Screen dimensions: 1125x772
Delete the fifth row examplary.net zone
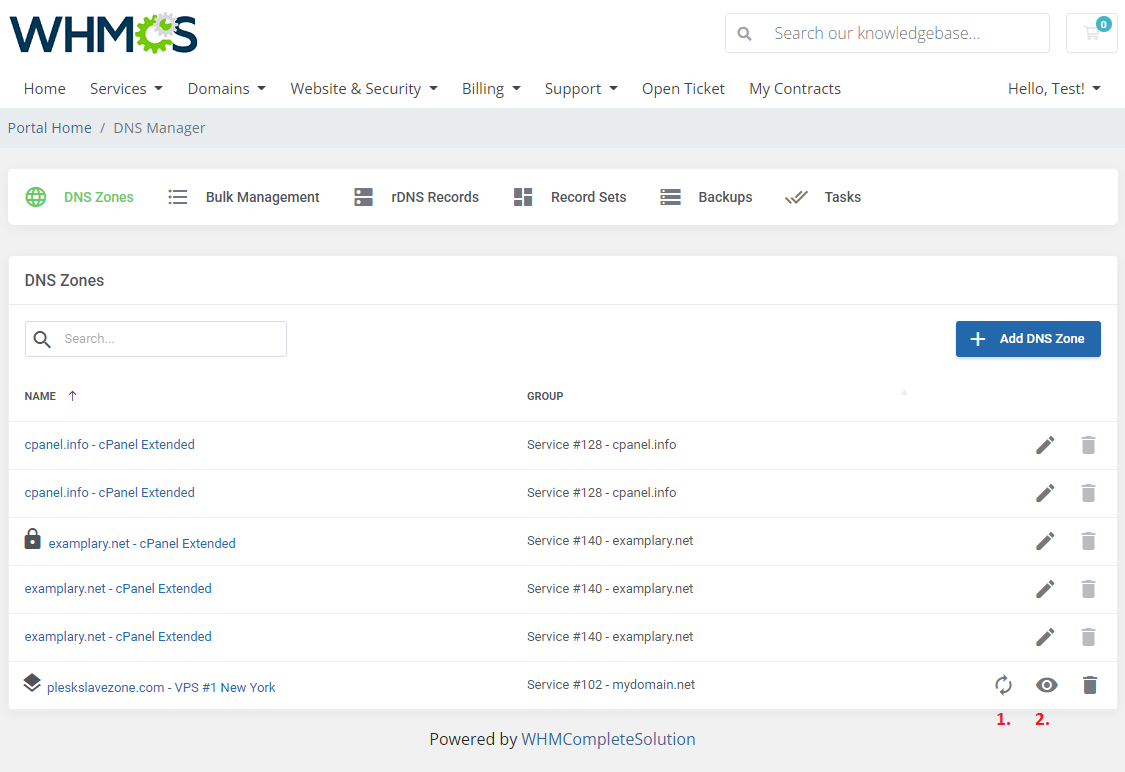pyautogui.click(x=1088, y=637)
